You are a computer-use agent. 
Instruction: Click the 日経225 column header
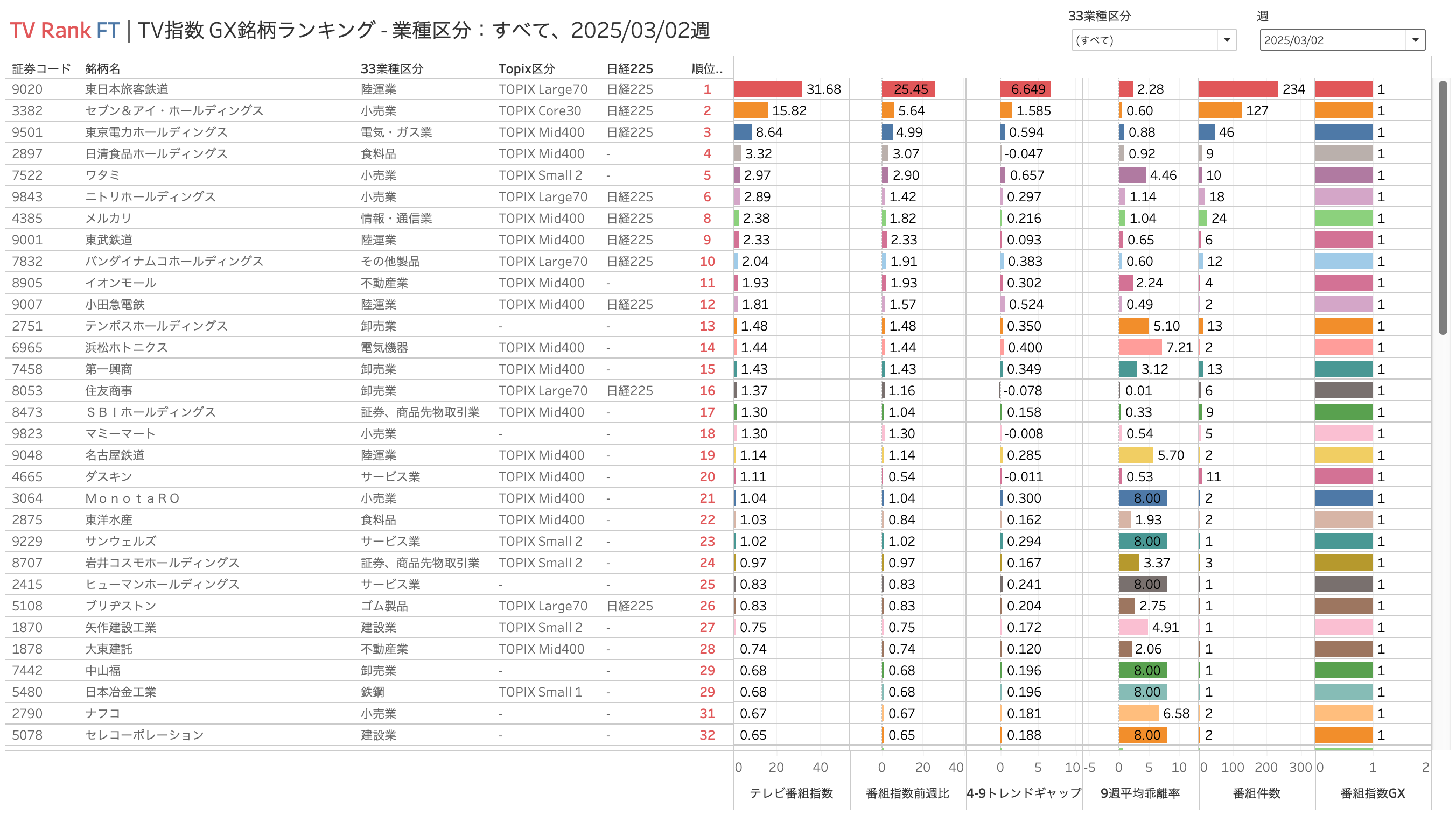629,69
